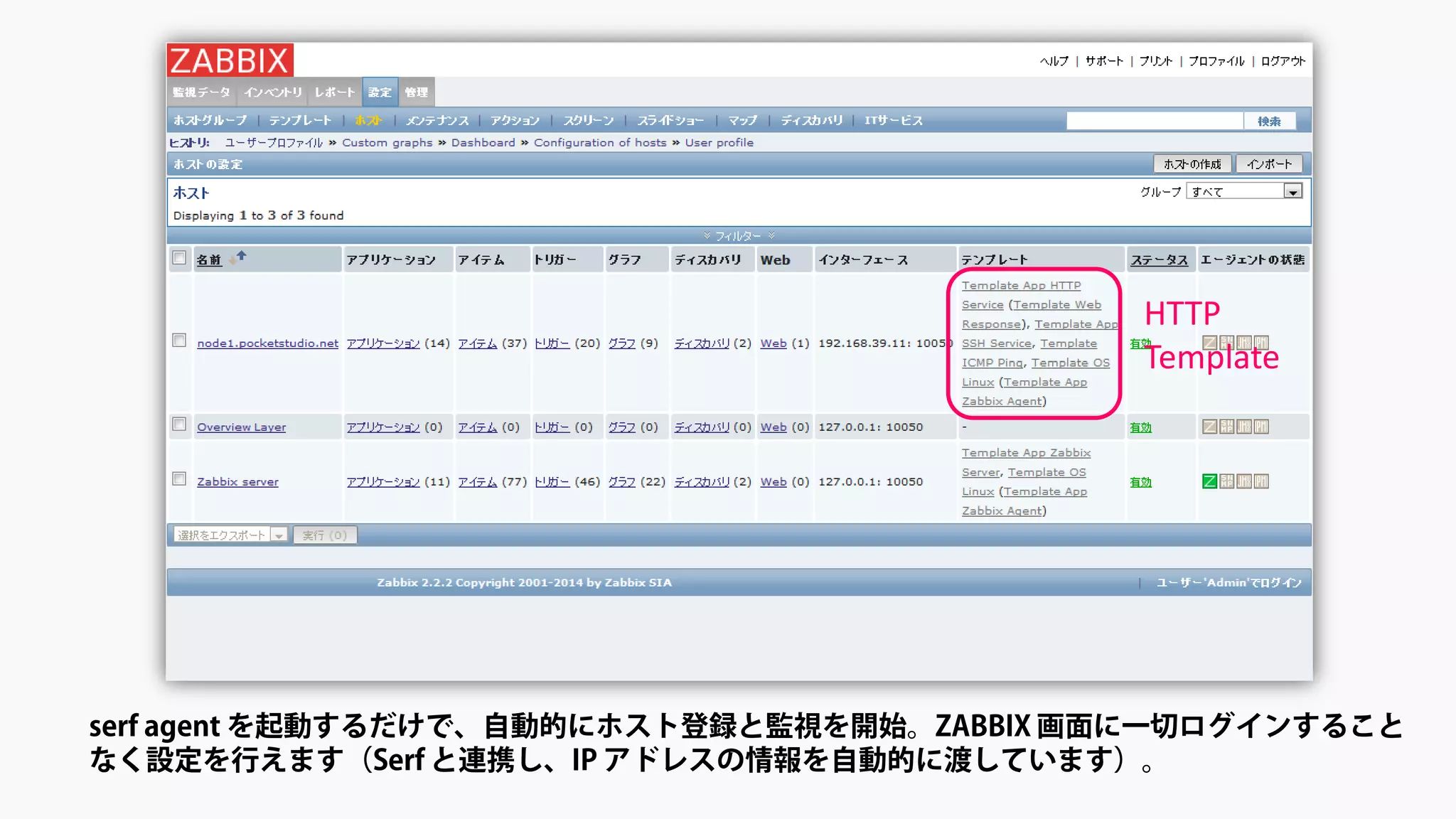Click the IPMI icon for Zabbix server

[1261, 481]
